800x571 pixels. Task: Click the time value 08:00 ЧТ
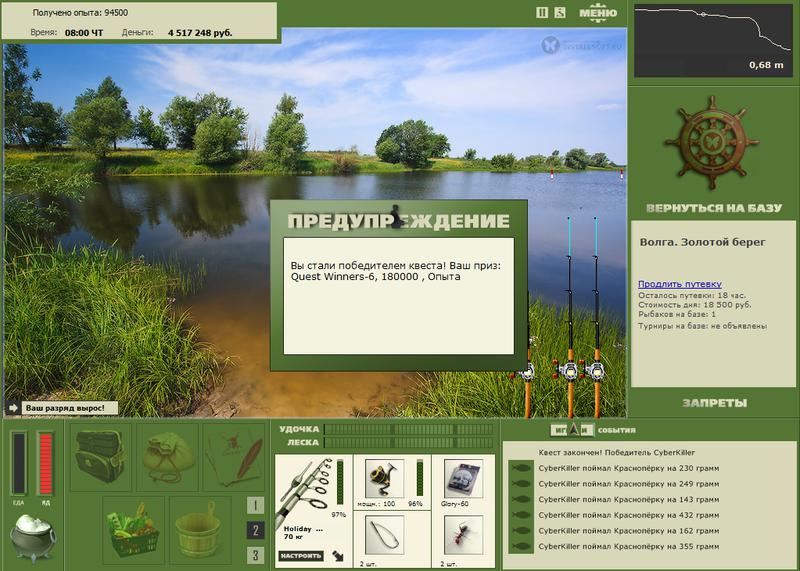(84, 33)
